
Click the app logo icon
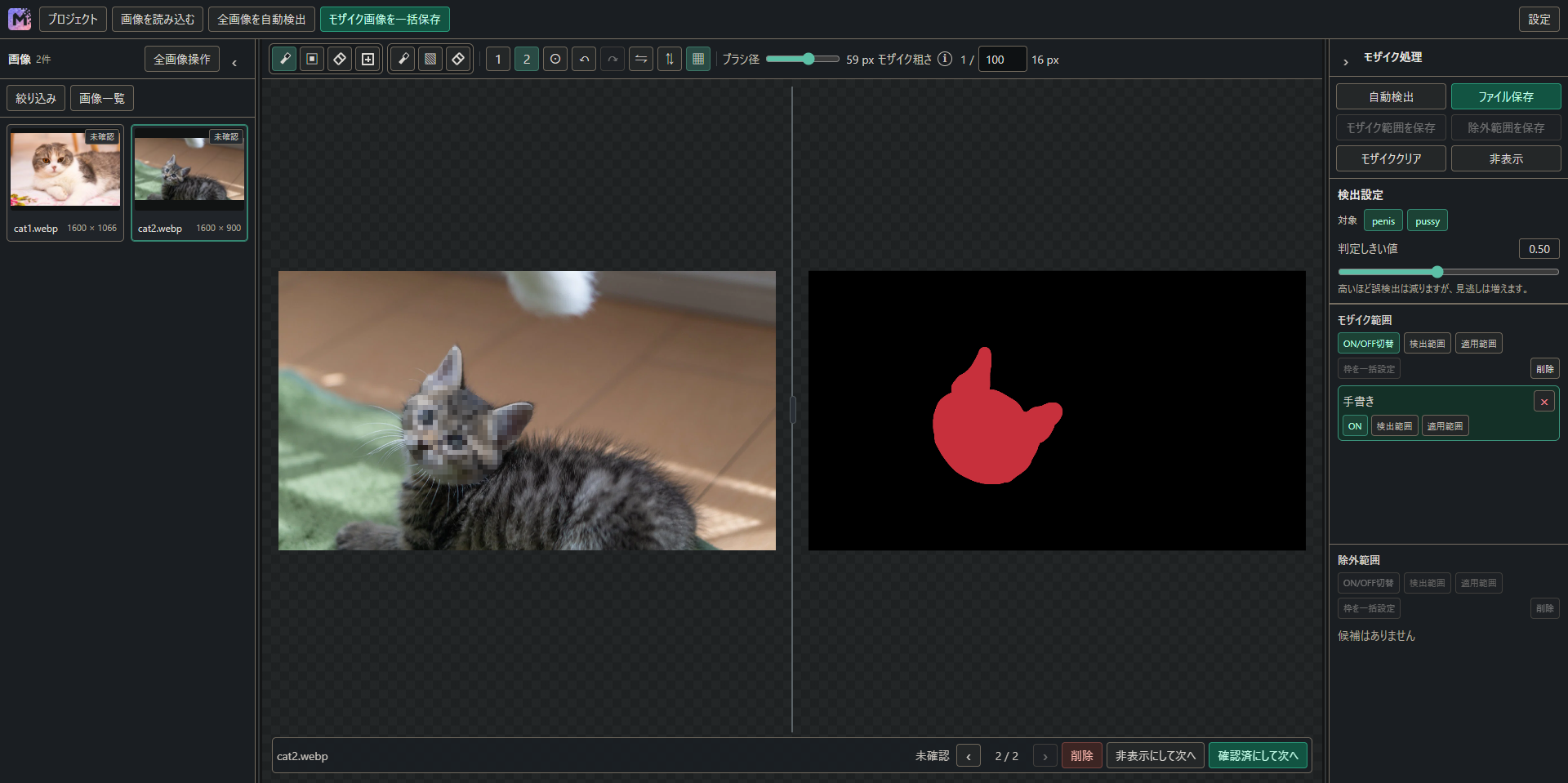20,19
